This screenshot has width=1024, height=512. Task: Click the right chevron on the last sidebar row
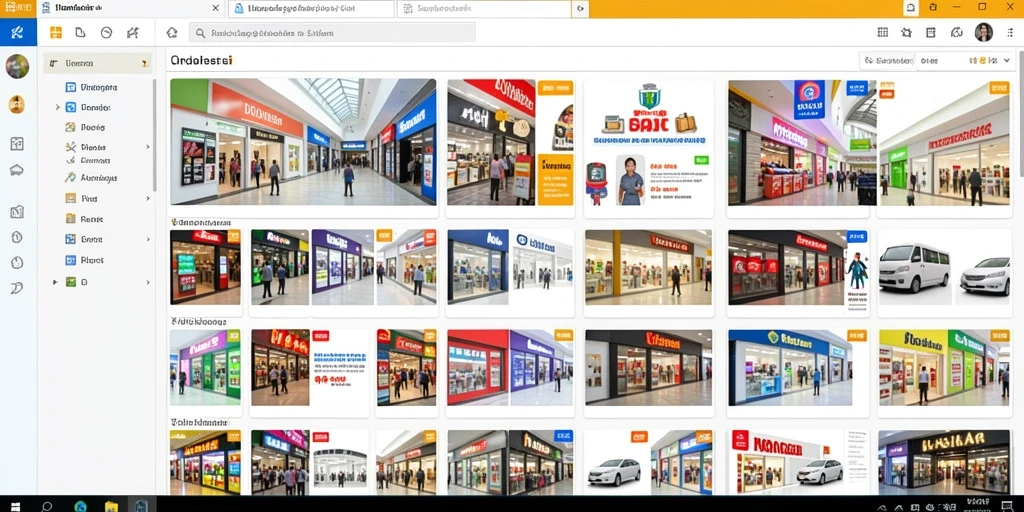click(x=148, y=282)
